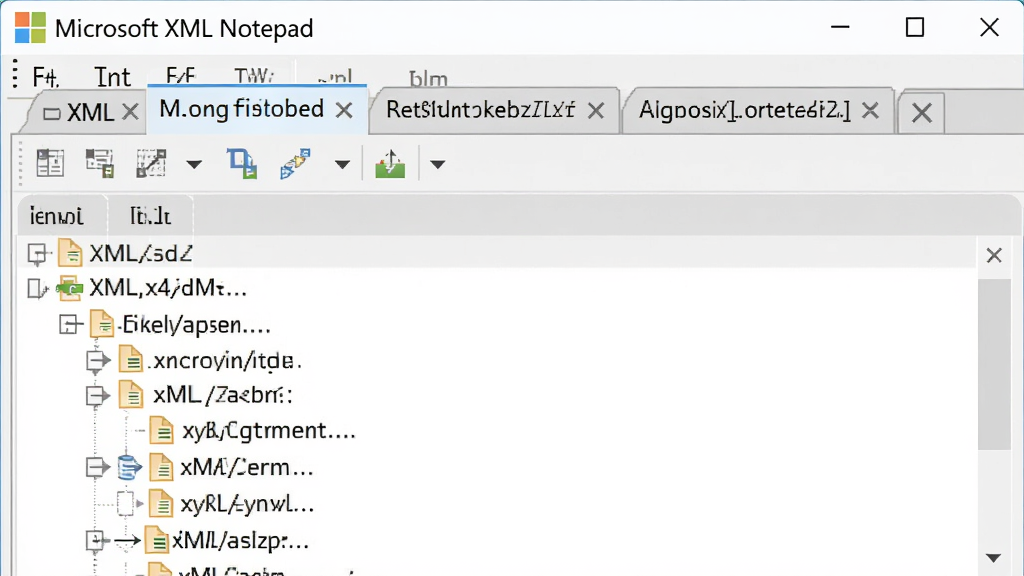This screenshot has width=1024, height=576.
Task: Toggle the box beside 'xyRL/Eynwl...'
Action: click(x=125, y=504)
